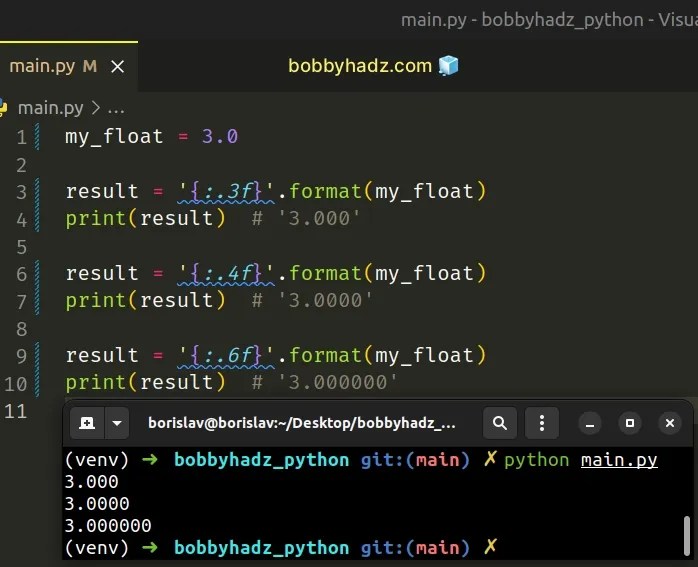Click main.py in the breadcrumb path

point(50,108)
